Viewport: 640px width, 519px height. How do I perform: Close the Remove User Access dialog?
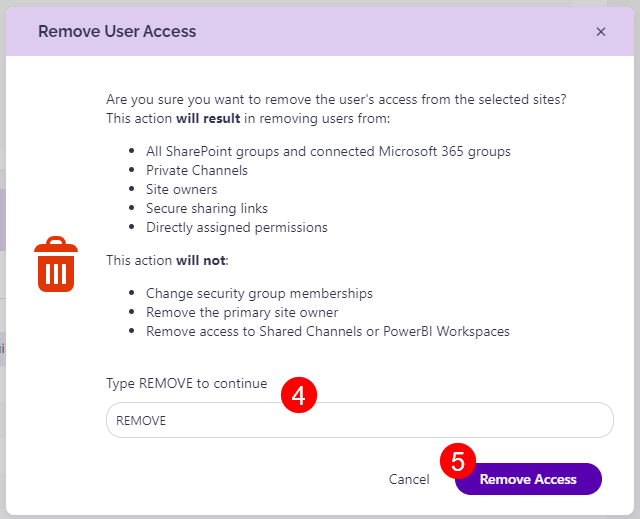pyautogui.click(x=601, y=32)
